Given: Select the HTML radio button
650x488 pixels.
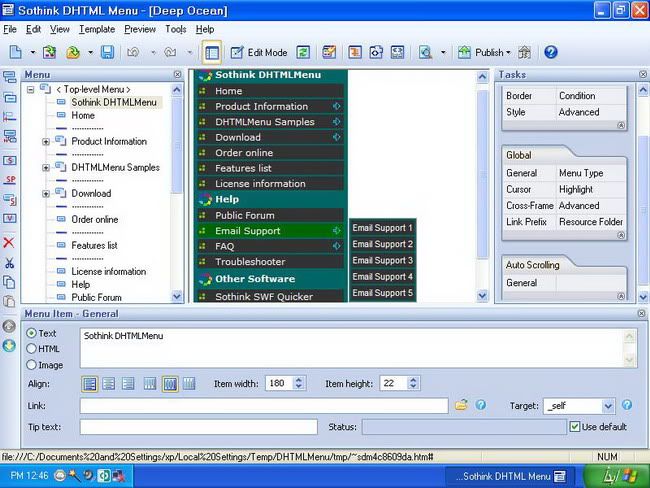Looking at the screenshot, I should [x=32, y=349].
